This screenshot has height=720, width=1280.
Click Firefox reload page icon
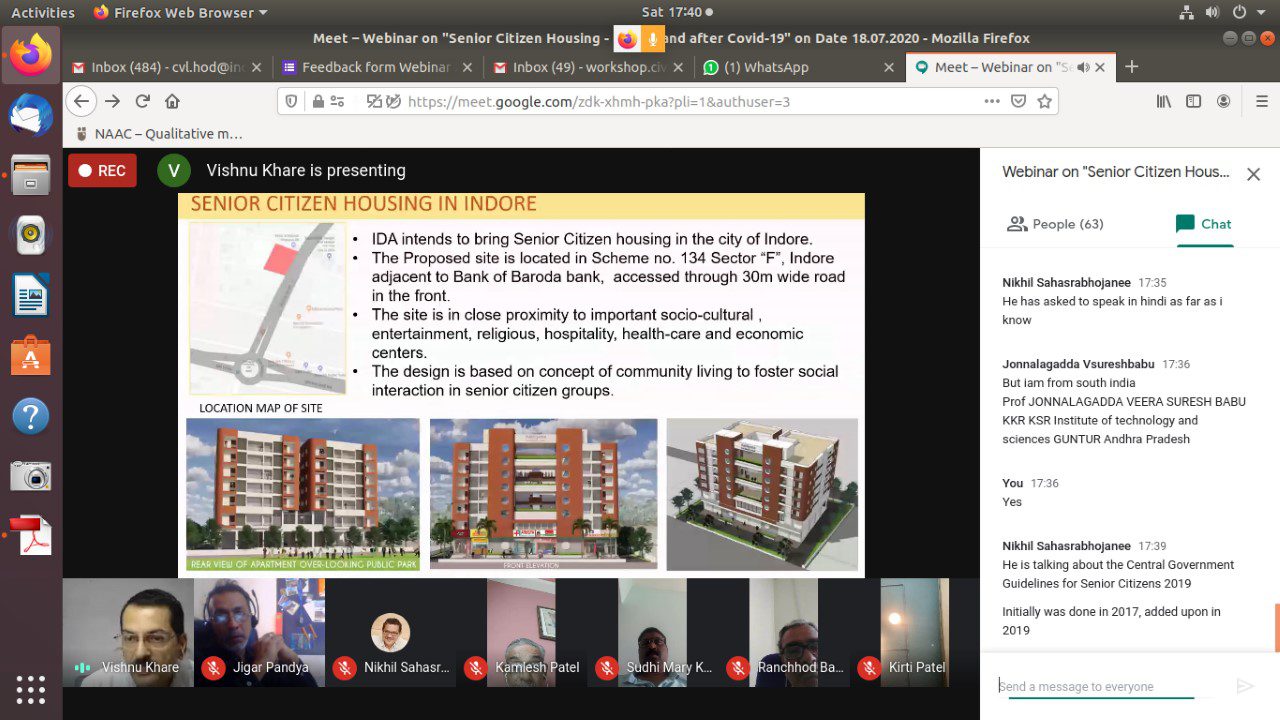pos(142,101)
